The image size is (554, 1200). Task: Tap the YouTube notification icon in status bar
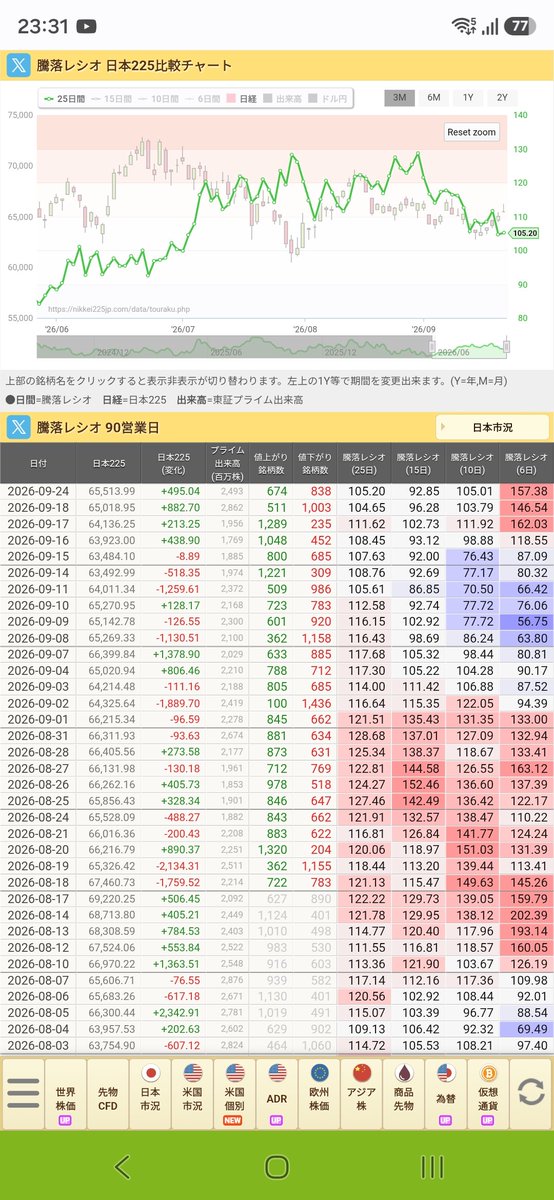tap(87, 26)
